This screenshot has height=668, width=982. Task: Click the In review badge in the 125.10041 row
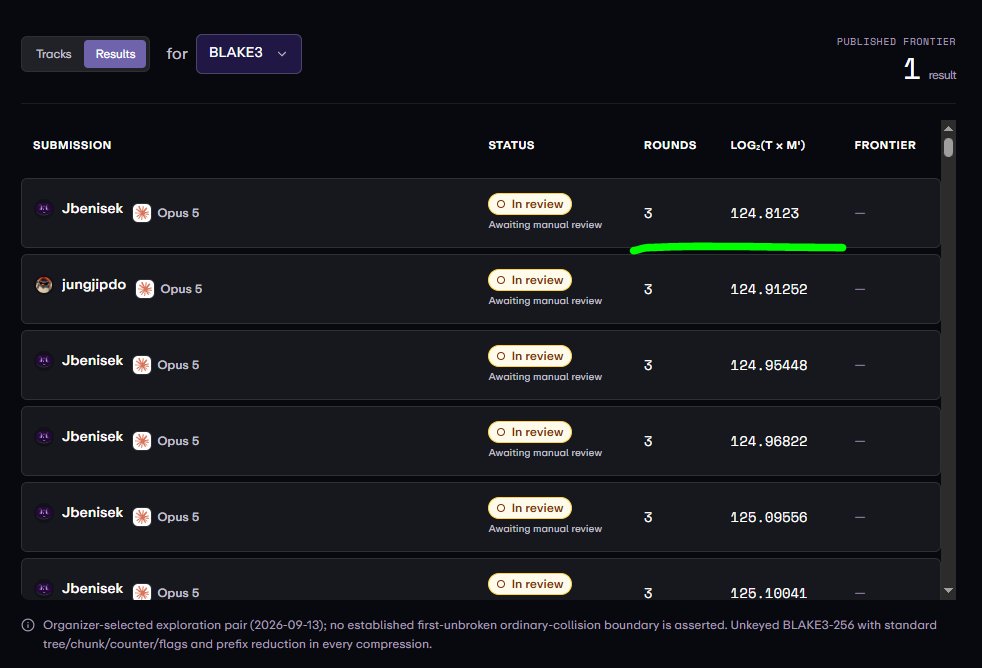(530, 584)
